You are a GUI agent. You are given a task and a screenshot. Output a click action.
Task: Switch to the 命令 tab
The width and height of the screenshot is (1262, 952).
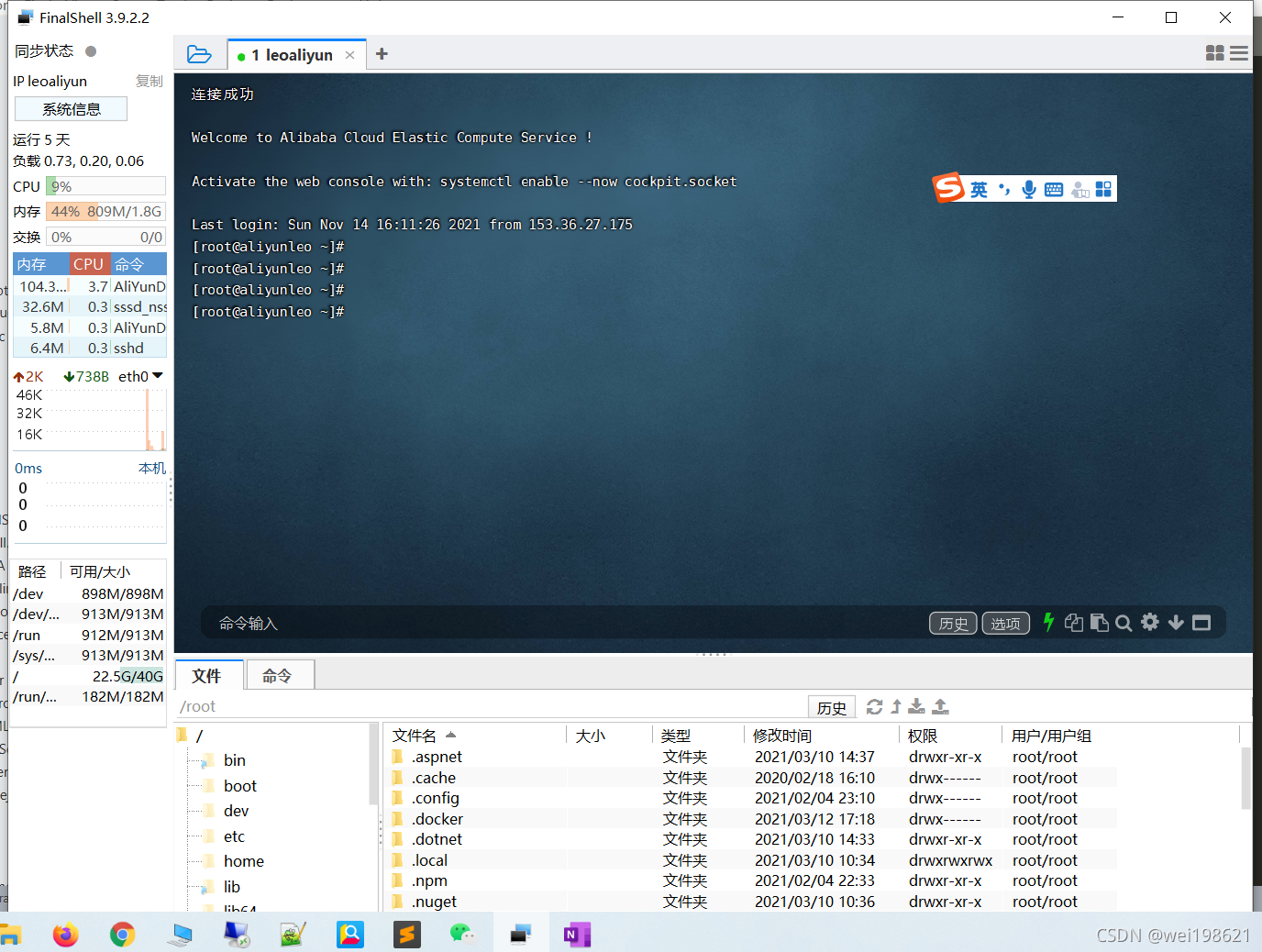click(x=277, y=676)
